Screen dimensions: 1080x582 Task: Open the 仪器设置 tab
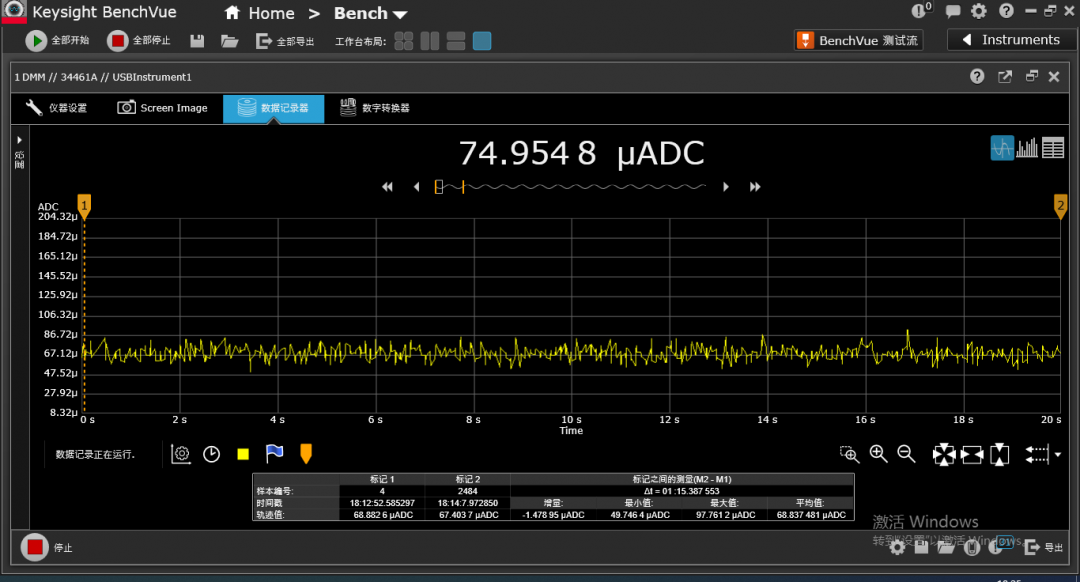click(57, 108)
